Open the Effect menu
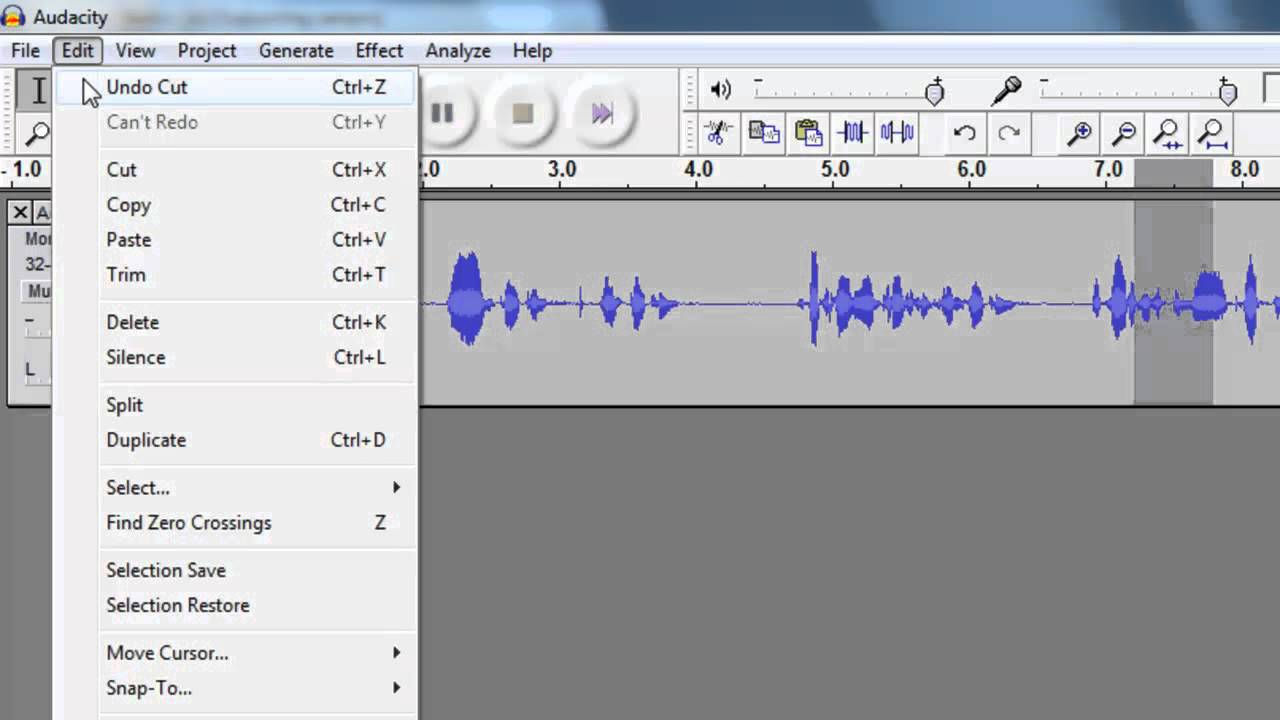 coord(379,50)
